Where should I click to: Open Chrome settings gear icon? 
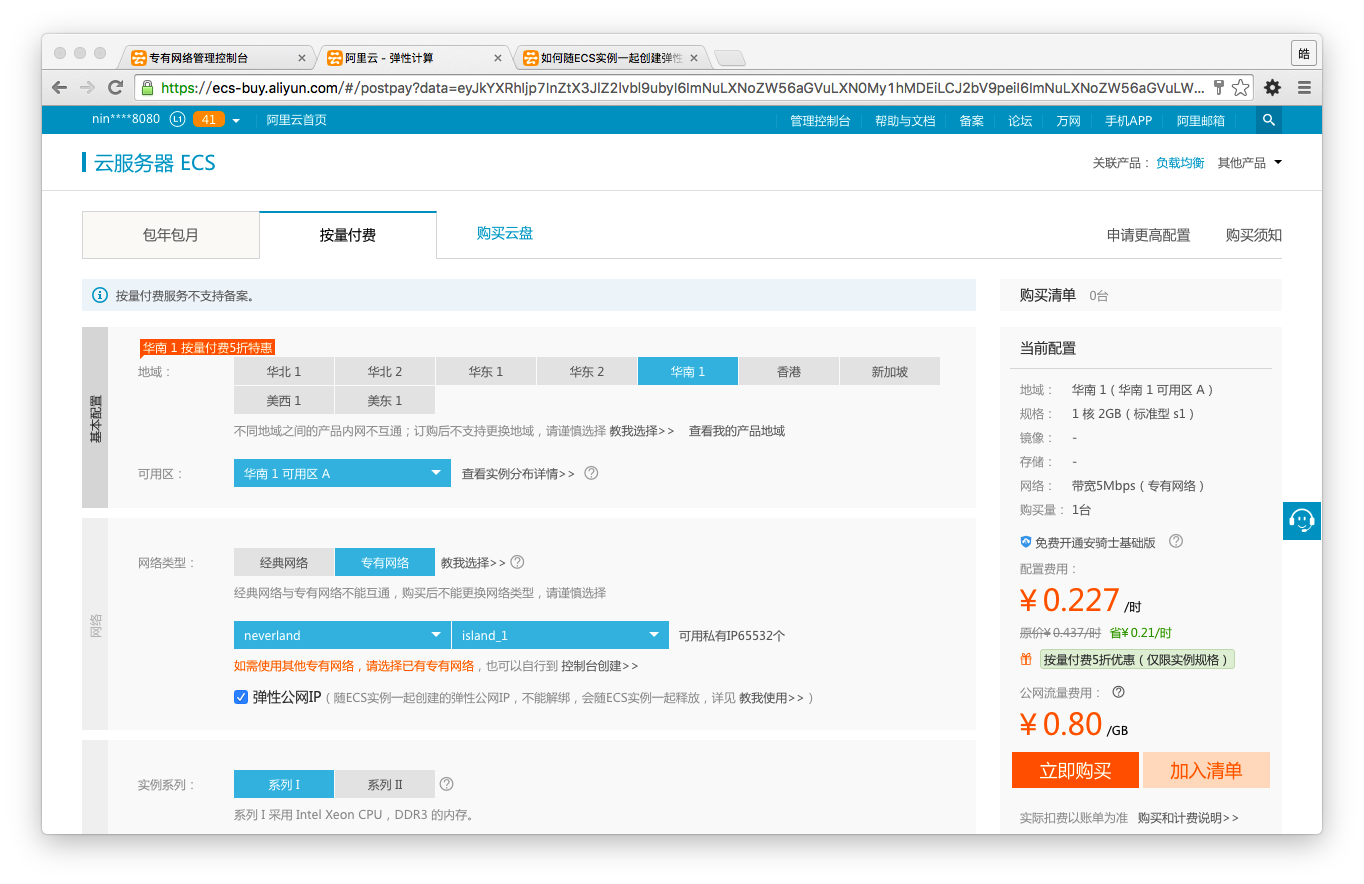1272,88
